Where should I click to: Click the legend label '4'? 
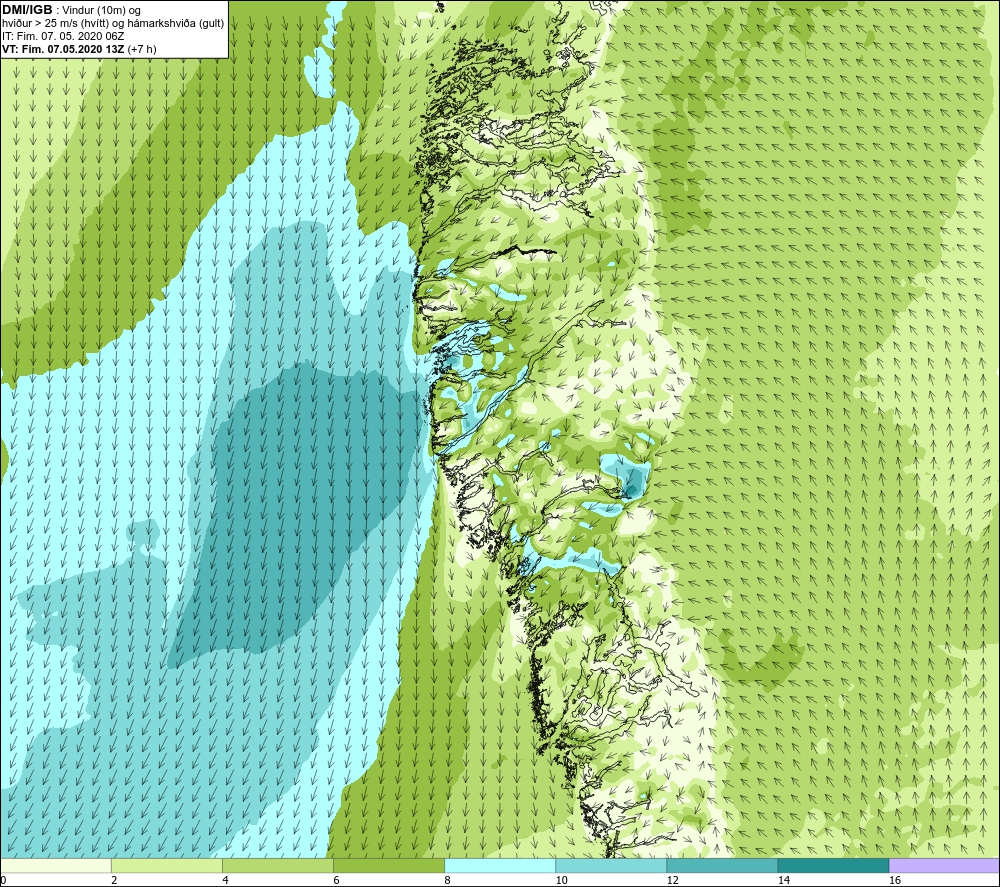pos(225,881)
